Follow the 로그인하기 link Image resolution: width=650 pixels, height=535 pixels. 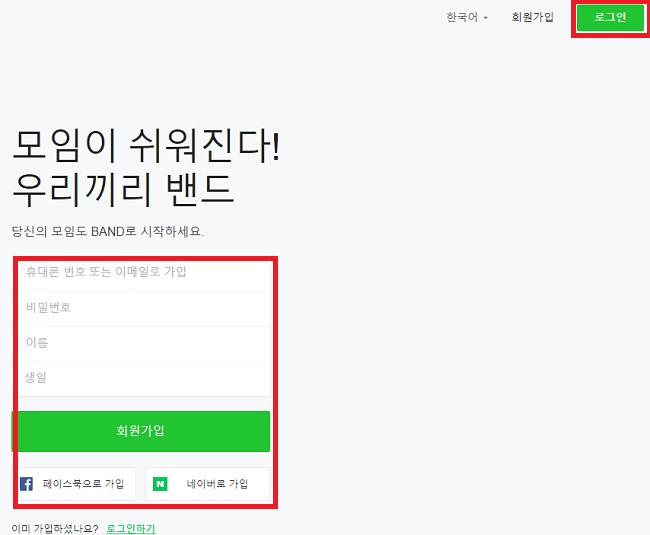[131, 529]
